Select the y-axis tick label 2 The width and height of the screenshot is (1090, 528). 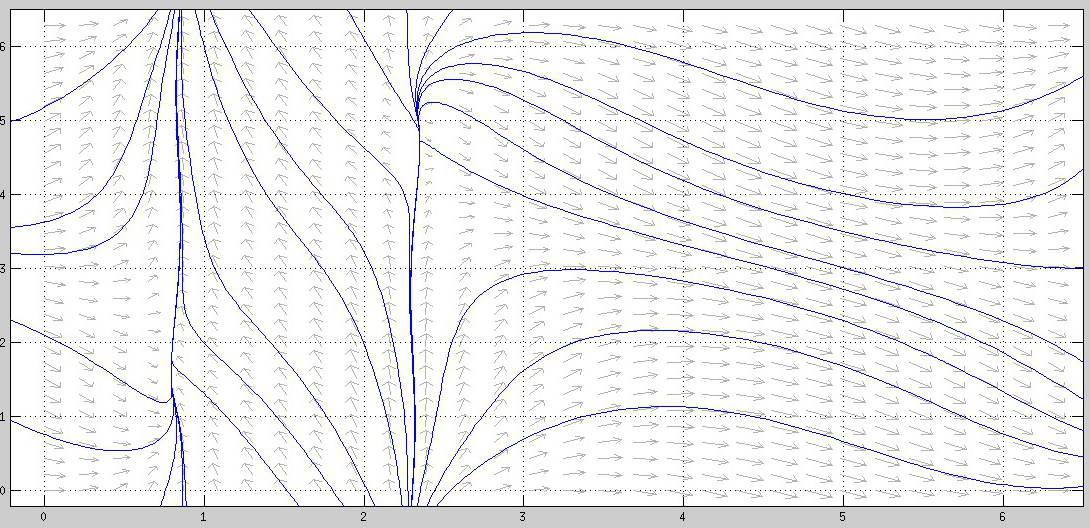pos(3,343)
